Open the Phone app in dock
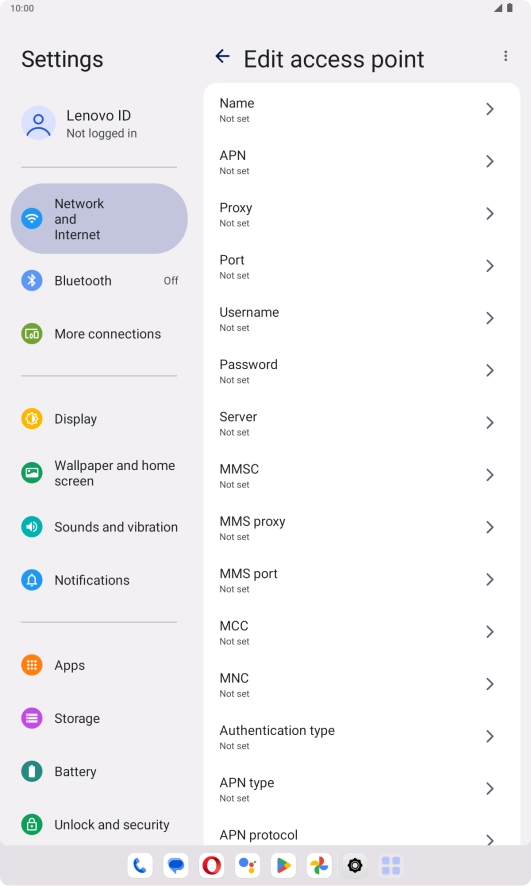This screenshot has width=531, height=886. point(140,865)
